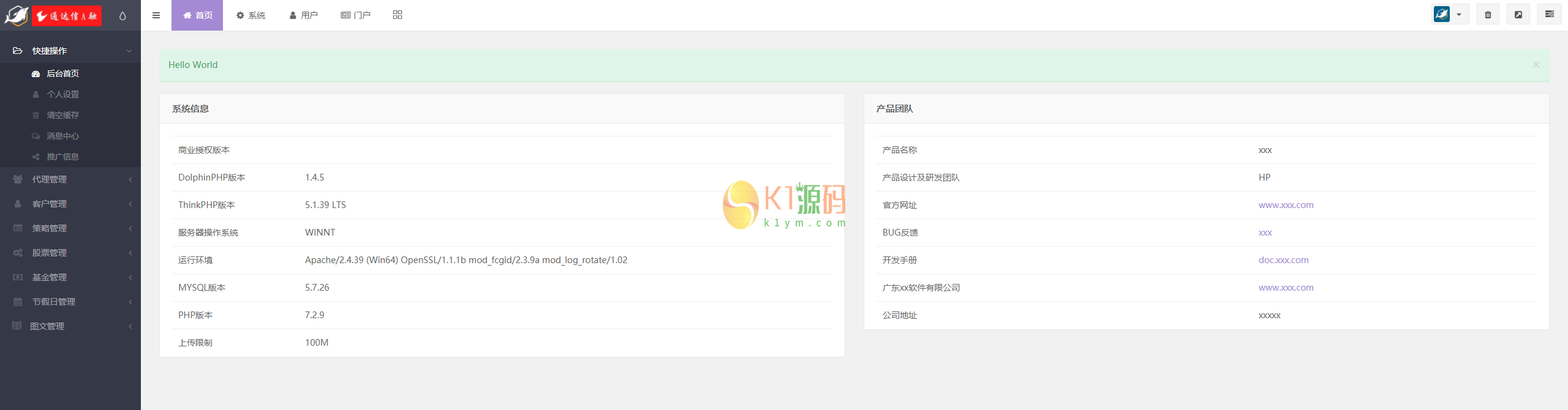Open 后台首页 in the sidebar
This screenshot has width=1568, height=410.
tap(63, 73)
